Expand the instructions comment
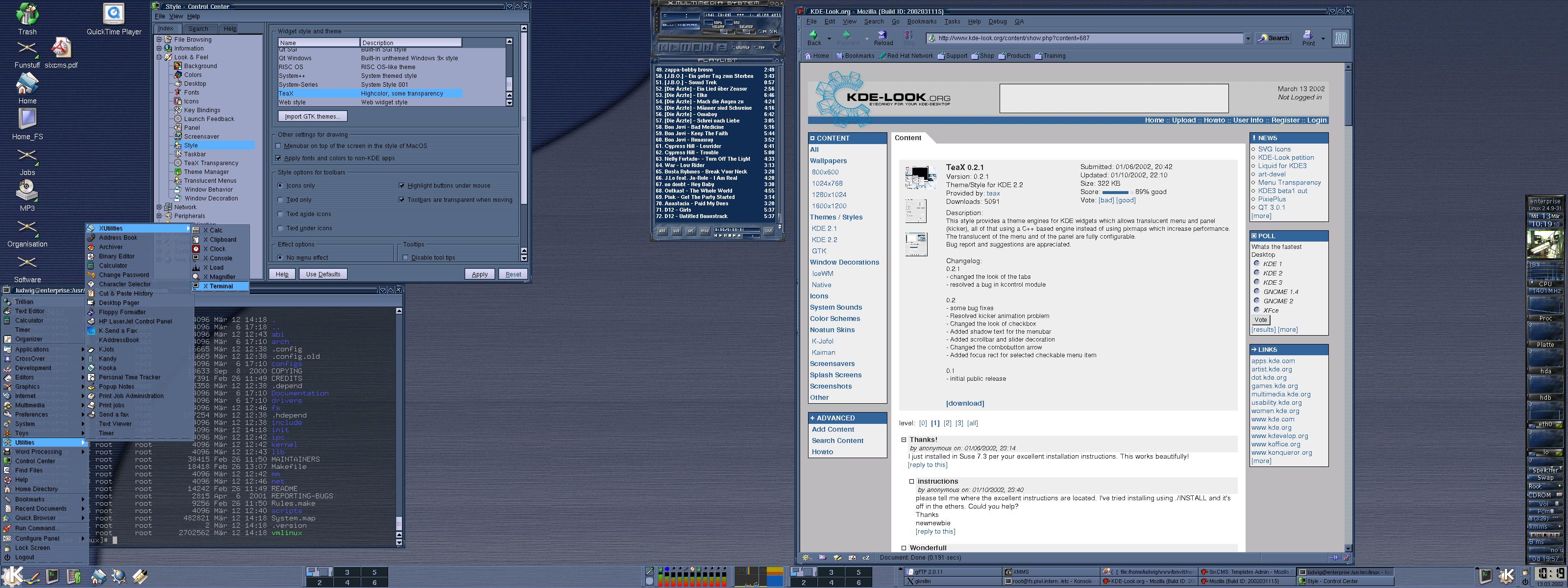The image size is (1568, 588). tap(912, 481)
